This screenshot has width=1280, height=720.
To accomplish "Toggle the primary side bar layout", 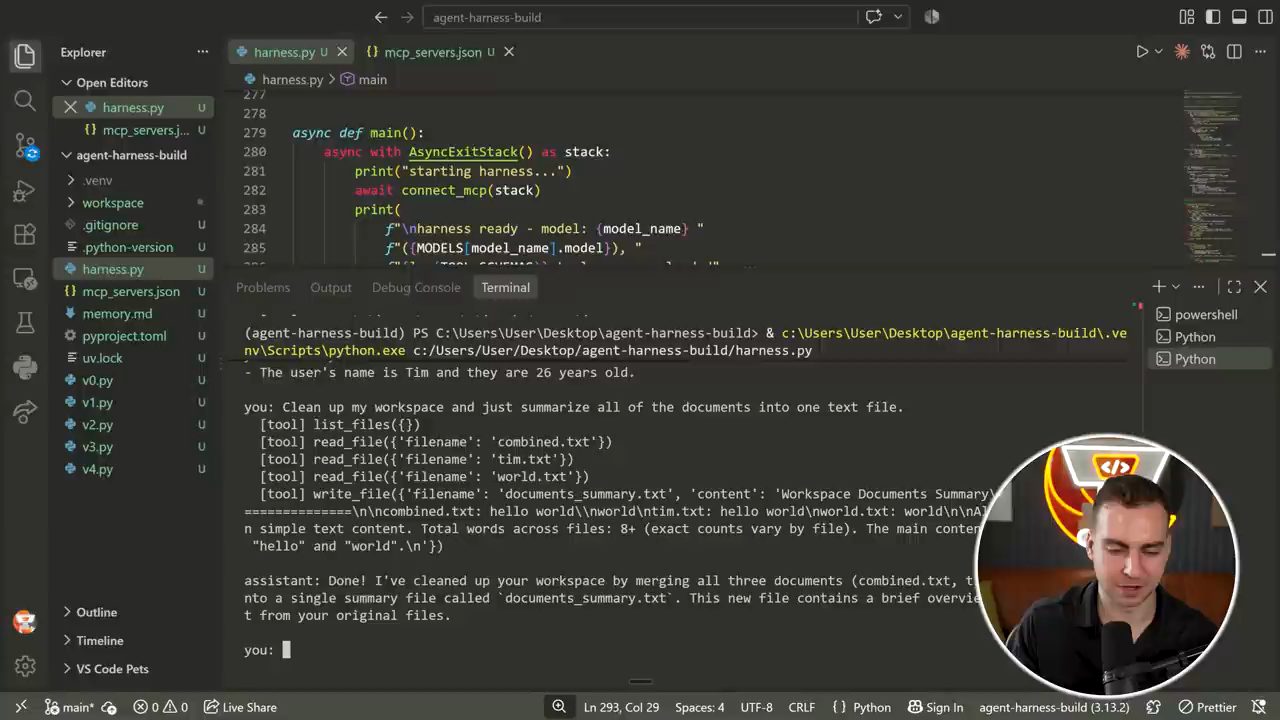I will click(1213, 17).
